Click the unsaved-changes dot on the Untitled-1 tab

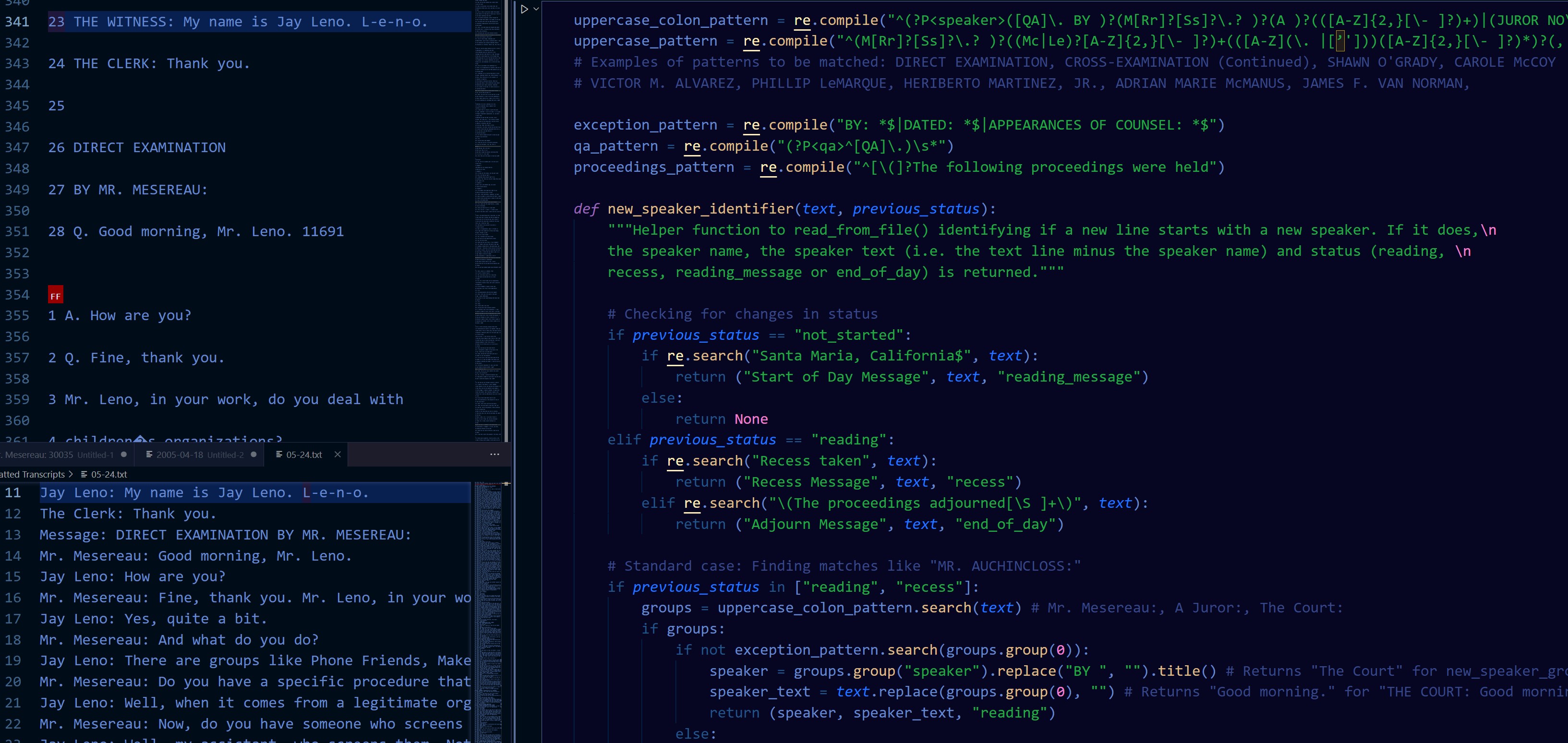tap(123, 454)
